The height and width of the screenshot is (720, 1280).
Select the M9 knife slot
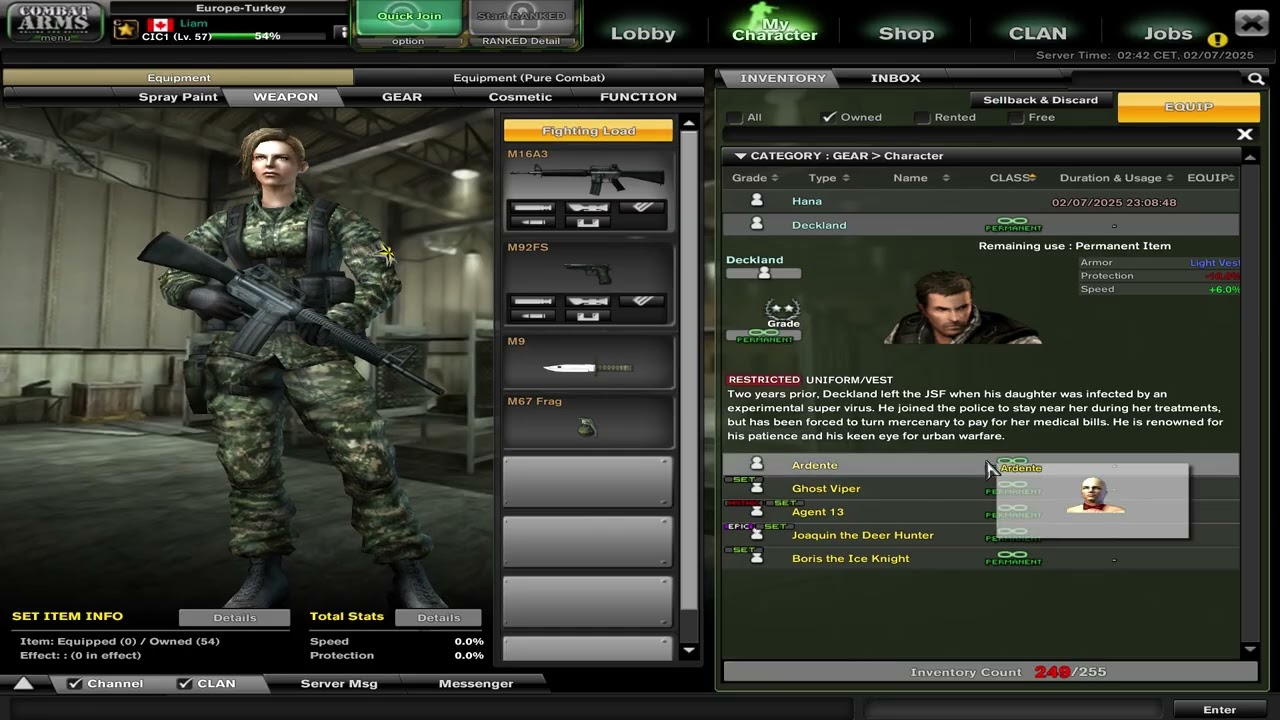pos(588,362)
